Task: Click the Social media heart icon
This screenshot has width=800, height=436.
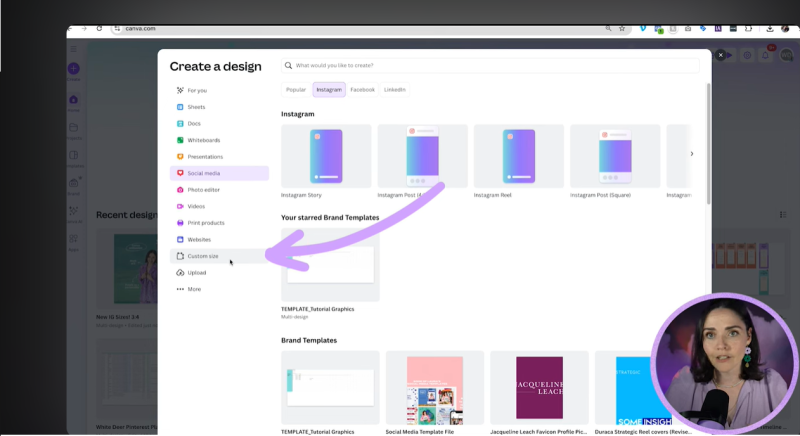Action: (x=180, y=173)
